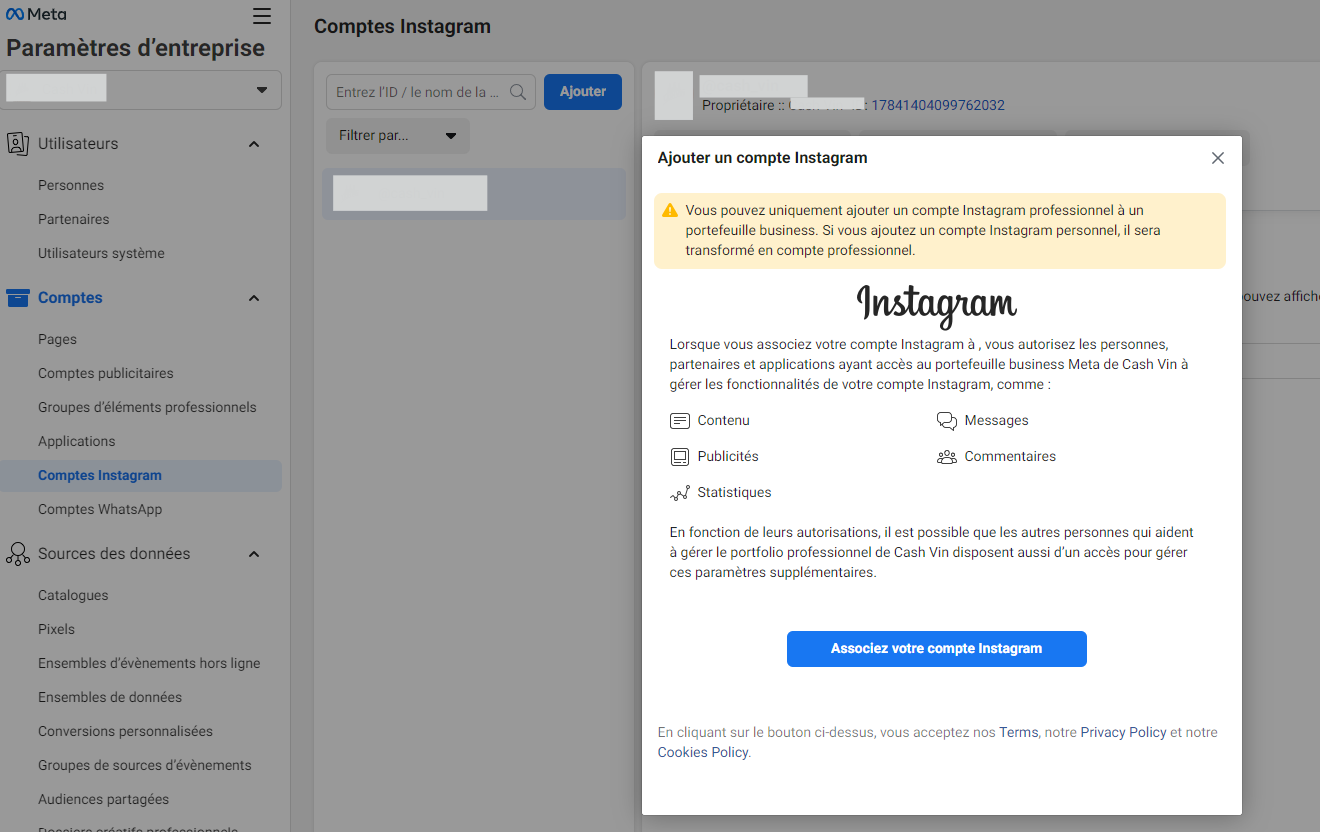Open the Privacy Policy link
The width and height of the screenshot is (1320, 832).
pyautogui.click(x=1123, y=732)
